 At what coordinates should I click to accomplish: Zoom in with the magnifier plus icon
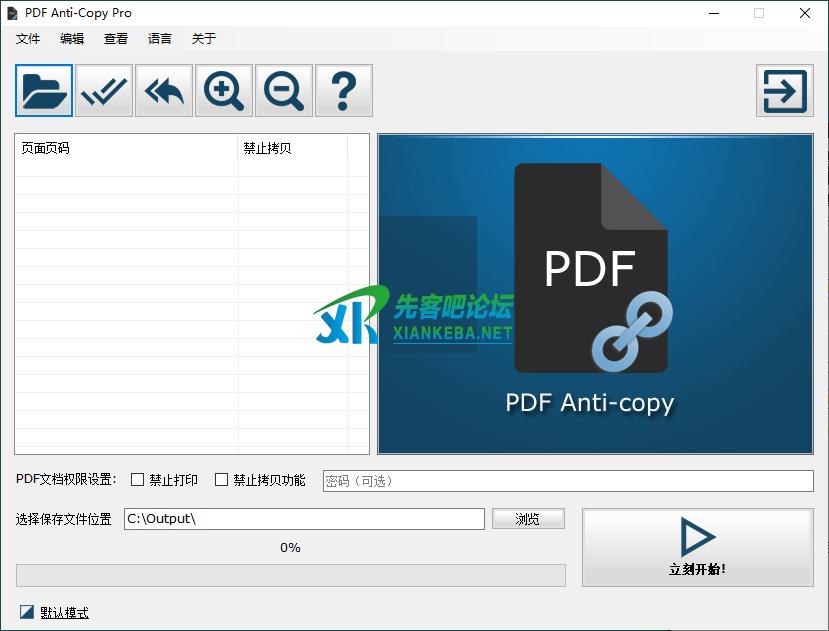coord(224,91)
